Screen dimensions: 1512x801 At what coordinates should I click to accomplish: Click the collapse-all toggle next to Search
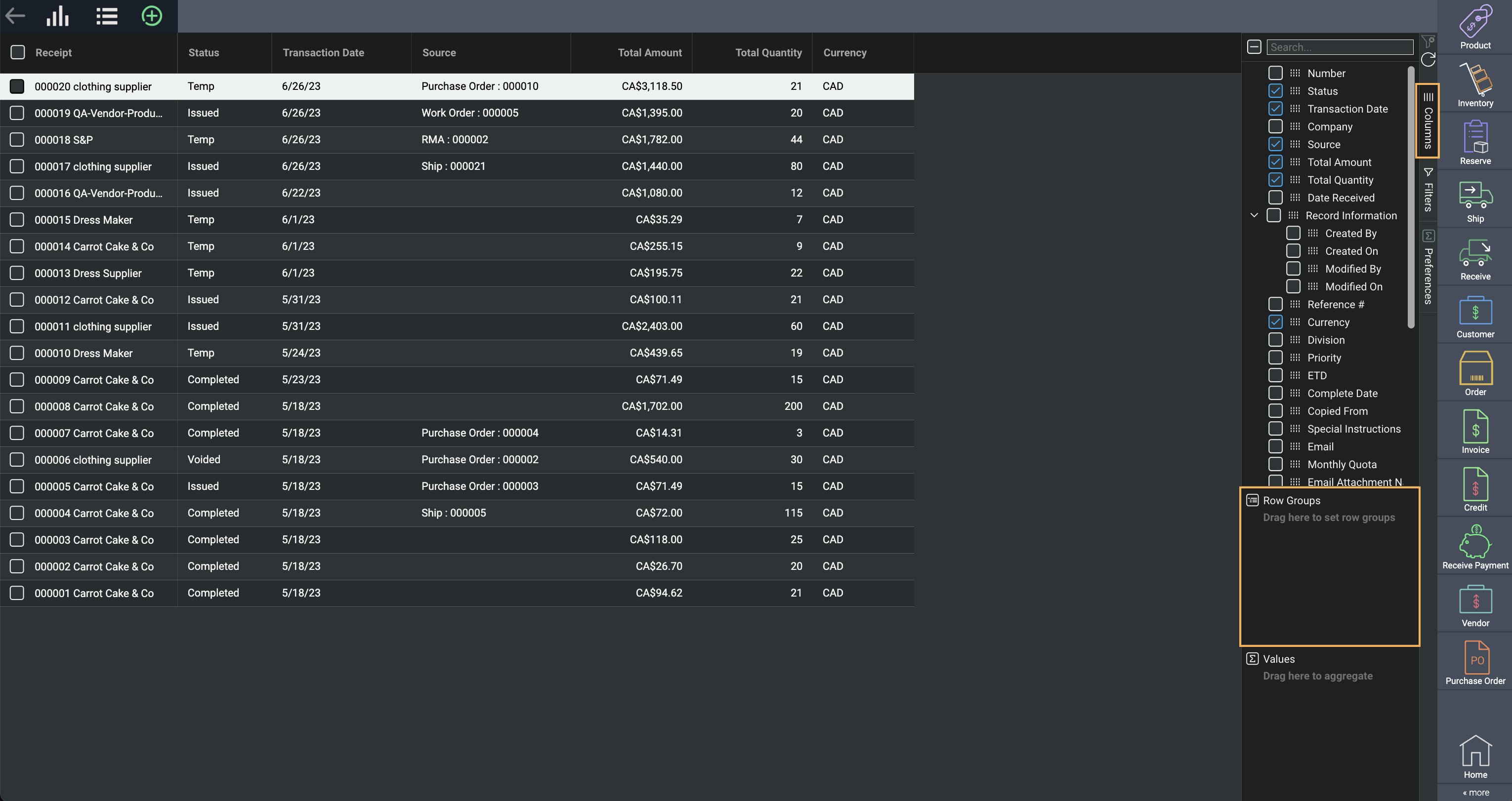(1254, 47)
